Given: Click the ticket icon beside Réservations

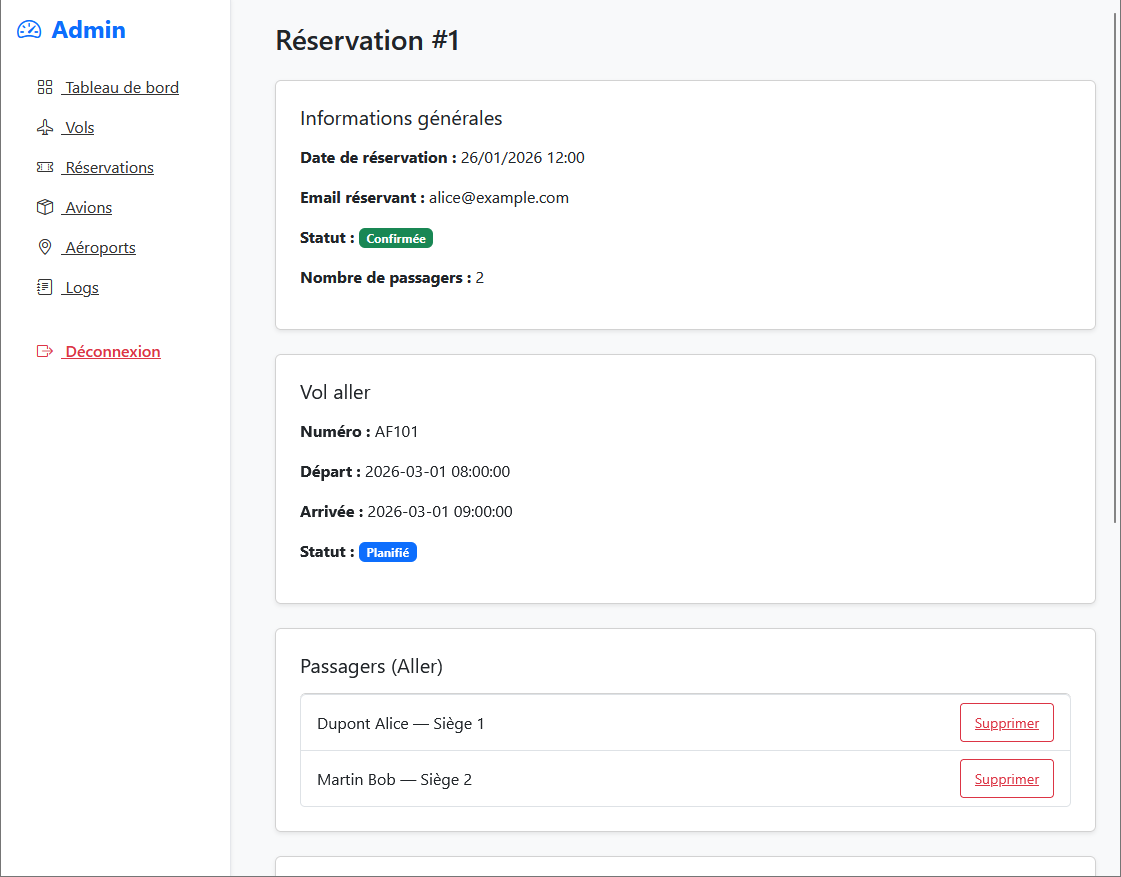Looking at the screenshot, I should point(44,167).
